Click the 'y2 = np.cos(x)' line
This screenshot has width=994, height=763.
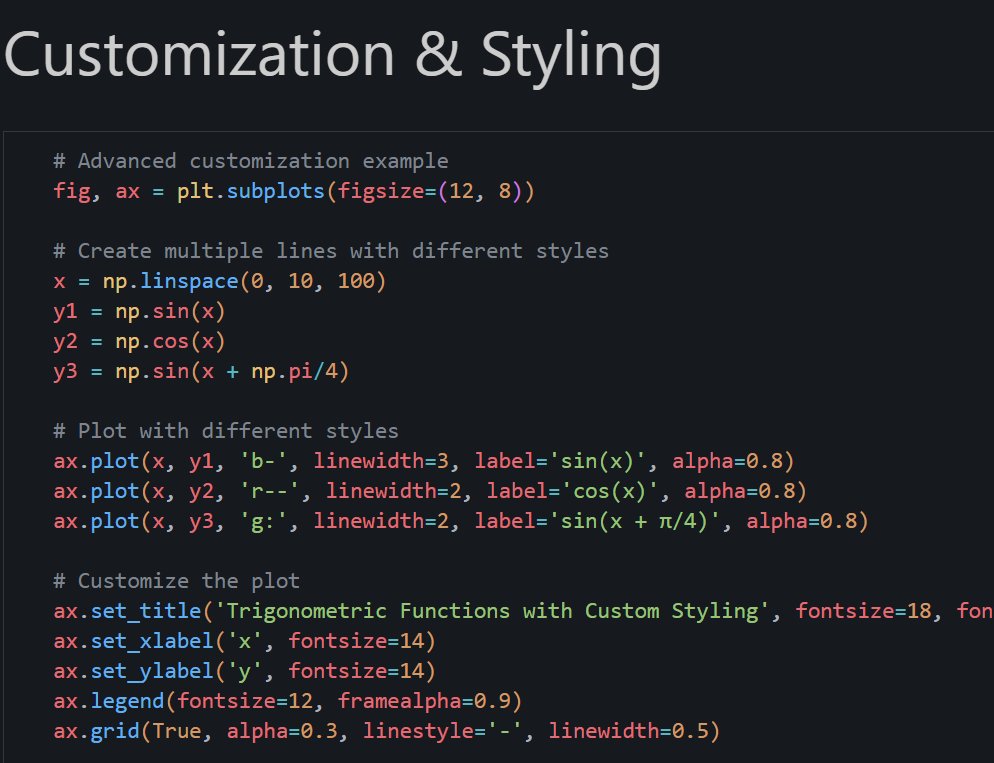pyautogui.click(x=139, y=341)
